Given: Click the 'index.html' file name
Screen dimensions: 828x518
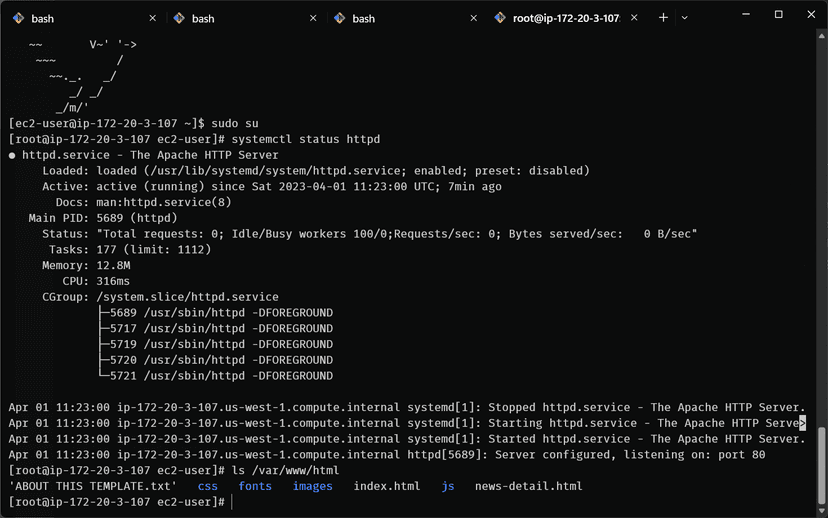Looking at the screenshot, I should coord(387,486).
